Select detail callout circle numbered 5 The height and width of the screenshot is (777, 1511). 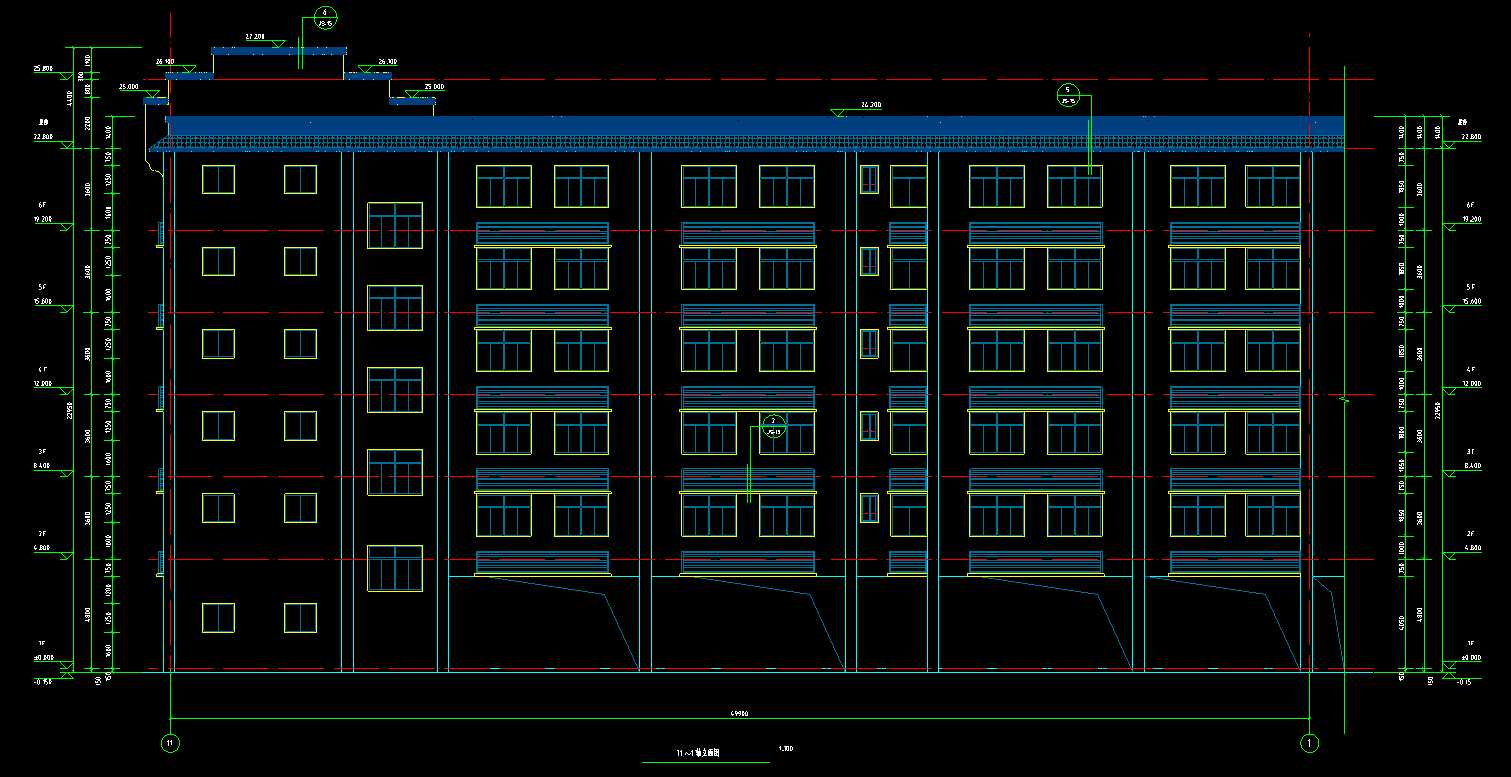(x=1068, y=95)
